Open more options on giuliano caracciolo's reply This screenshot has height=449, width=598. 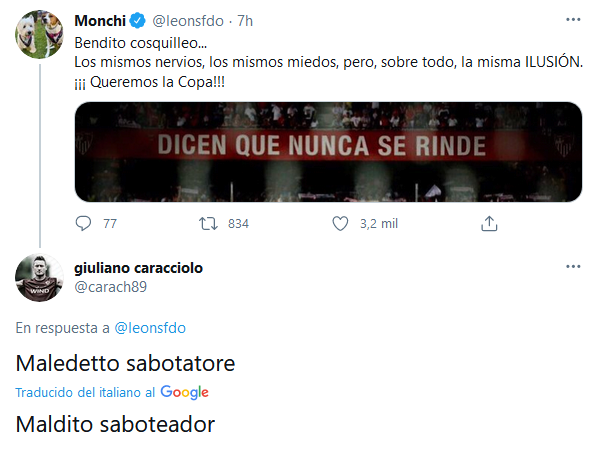click(573, 266)
